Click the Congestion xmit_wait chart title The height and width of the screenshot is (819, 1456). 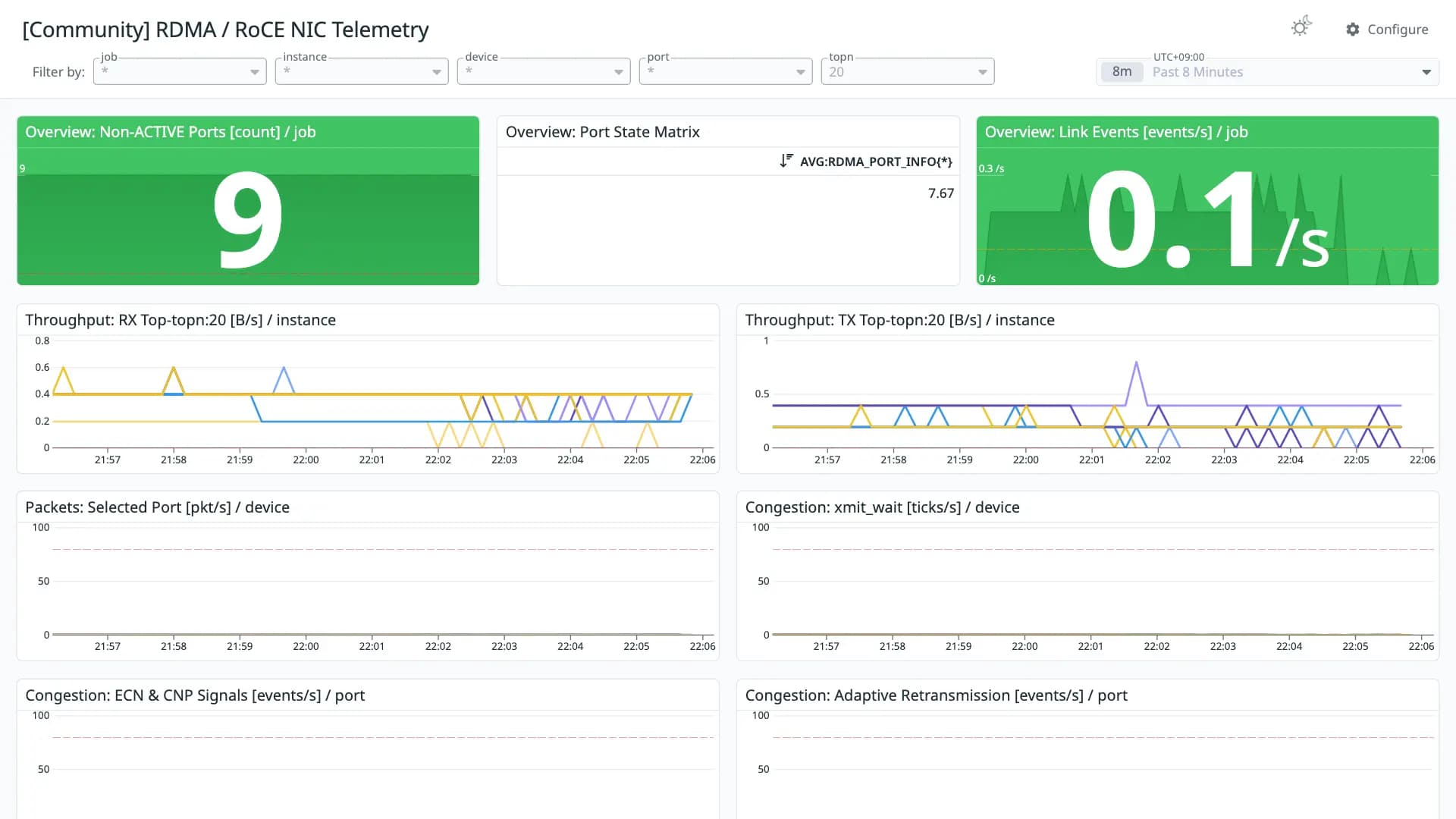tap(882, 507)
